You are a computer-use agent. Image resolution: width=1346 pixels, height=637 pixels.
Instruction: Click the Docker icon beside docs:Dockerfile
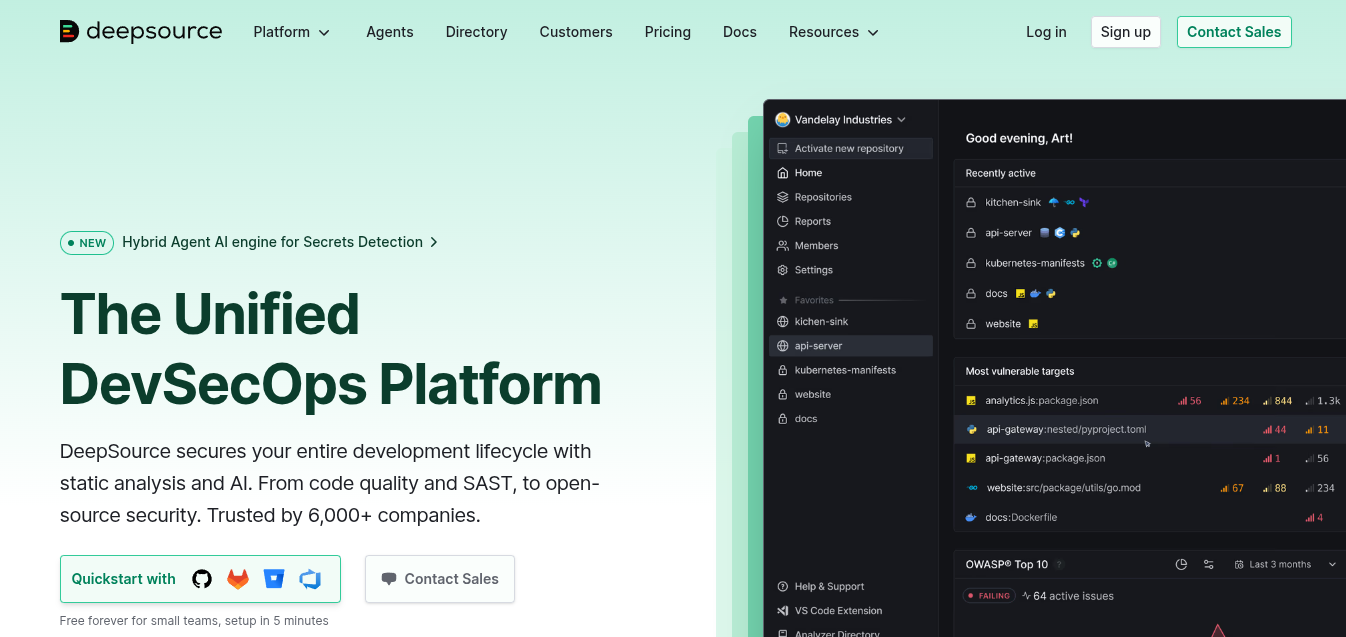pyautogui.click(x=971, y=517)
